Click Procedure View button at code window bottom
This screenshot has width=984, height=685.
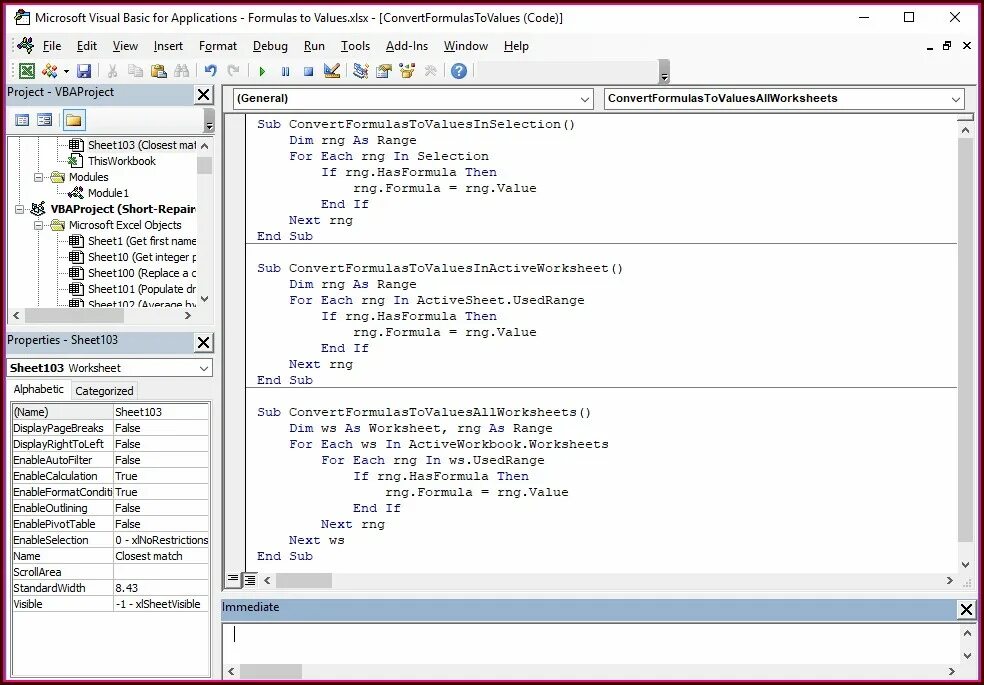(x=233, y=580)
